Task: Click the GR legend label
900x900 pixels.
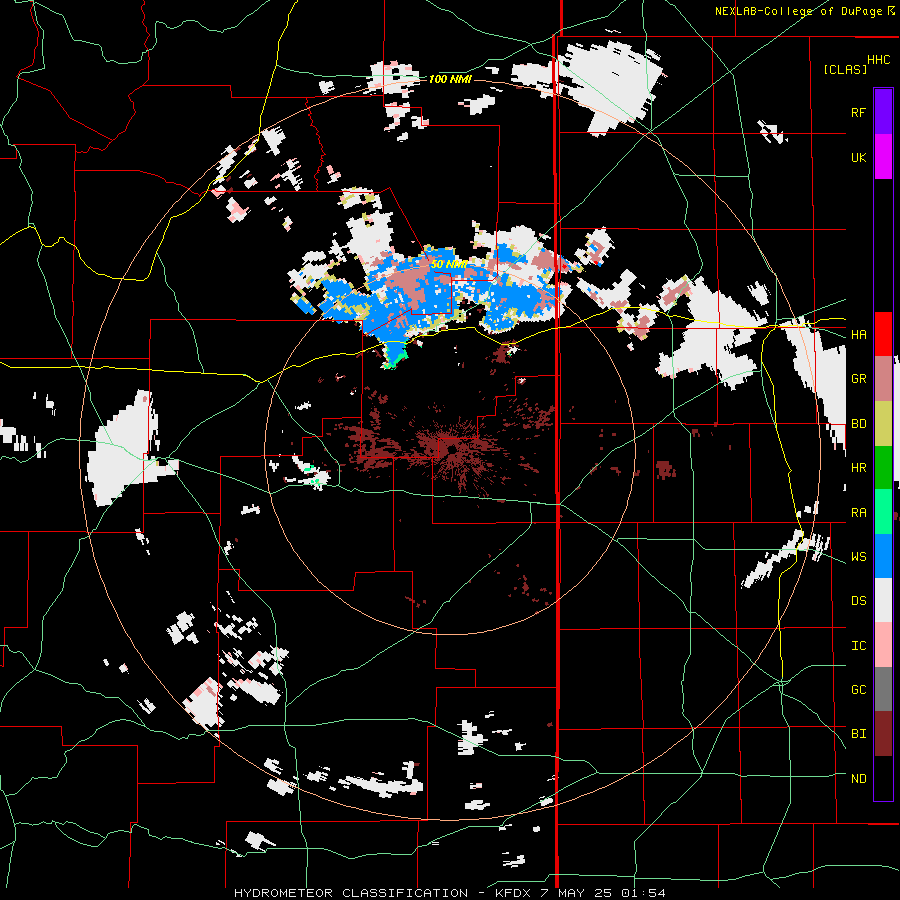Action: pyautogui.click(x=858, y=379)
